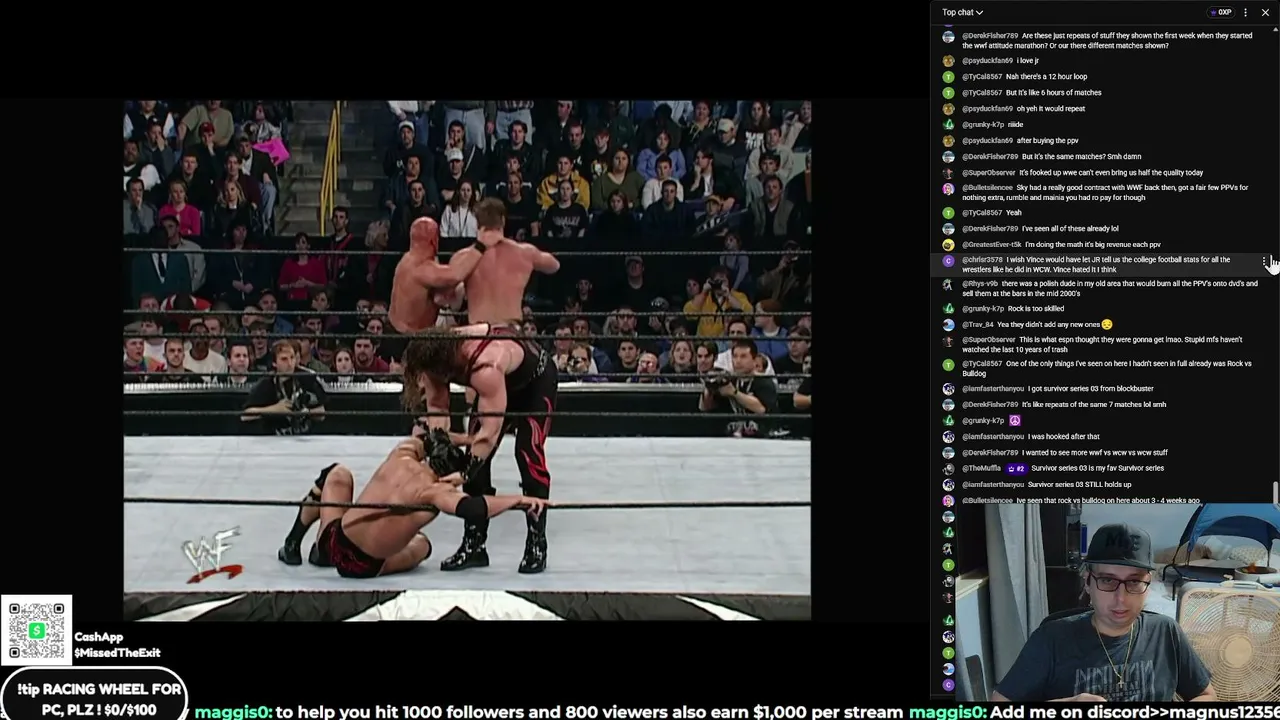Open @Rhys-v9b username link
Image resolution: width=1280 pixels, height=720 pixels.
[980, 284]
